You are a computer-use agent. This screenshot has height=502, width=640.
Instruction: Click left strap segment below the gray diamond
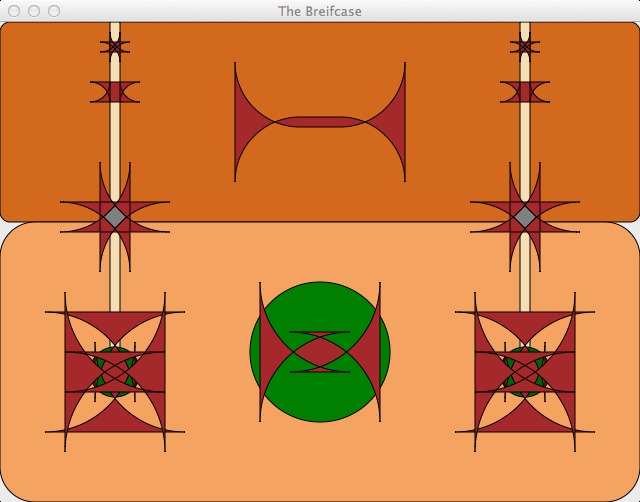coord(115,285)
